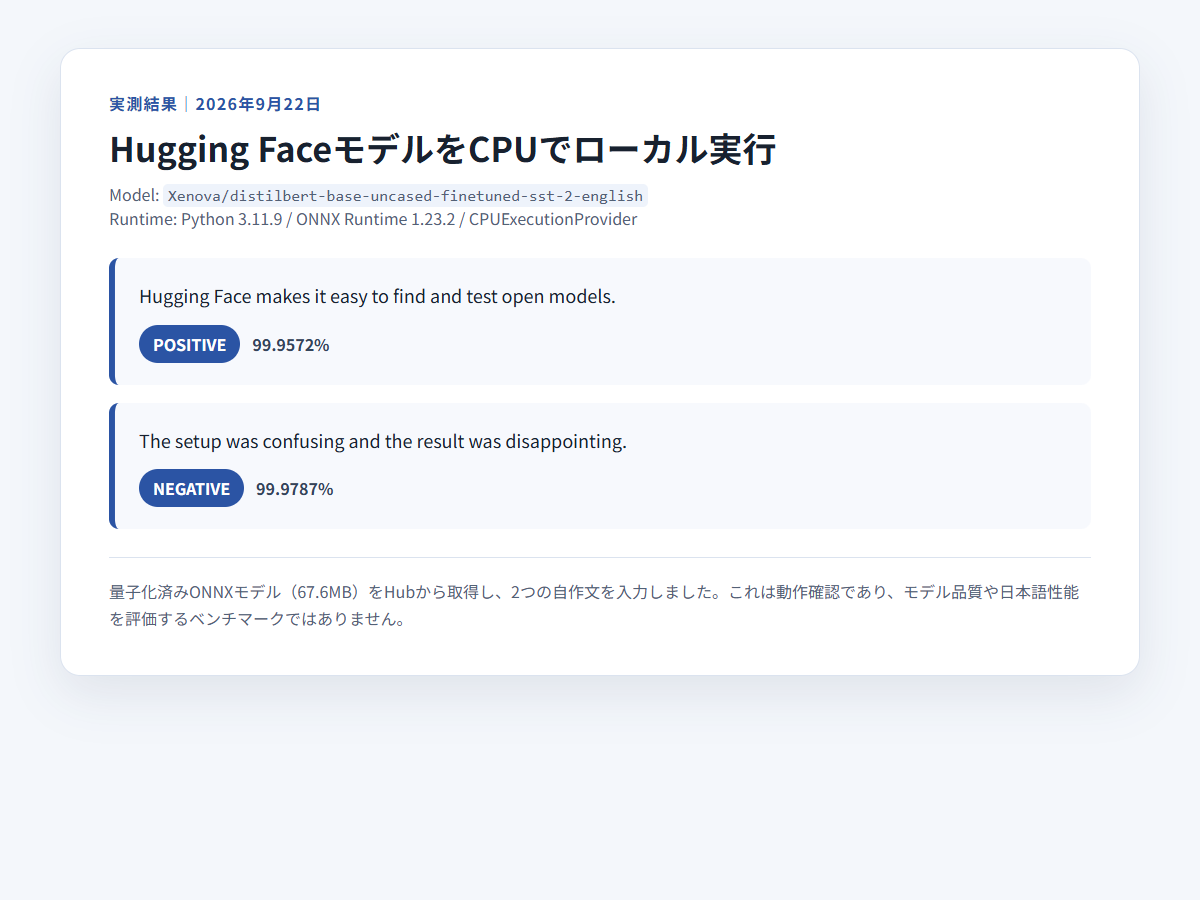Viewport: 1200px width, 900px height.
Task: Click the sentence "The setup was confusing..."
Action: pyautogui.click(x=383, y=441)
